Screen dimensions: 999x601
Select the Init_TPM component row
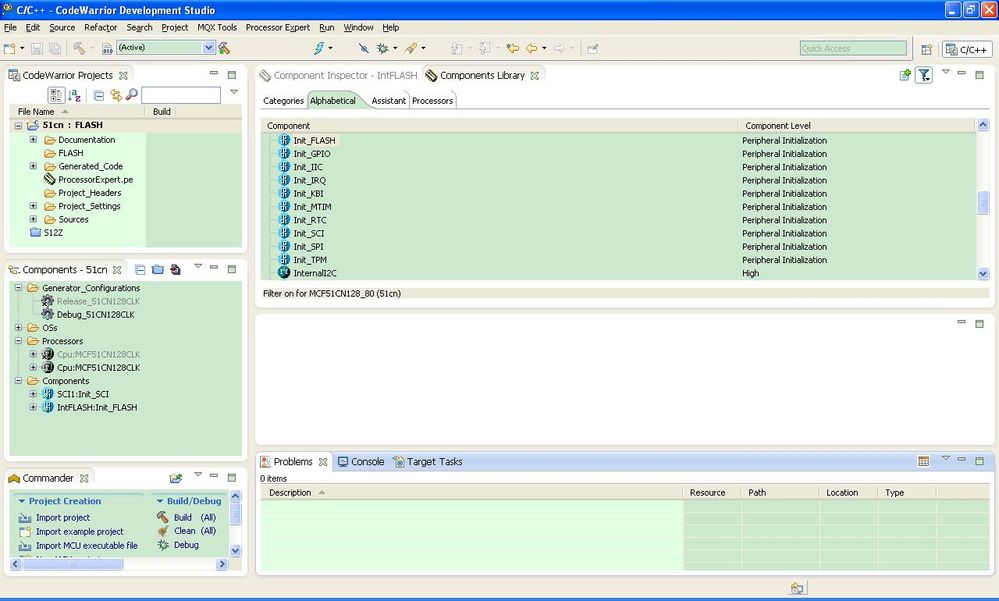(x=310, y=260)
